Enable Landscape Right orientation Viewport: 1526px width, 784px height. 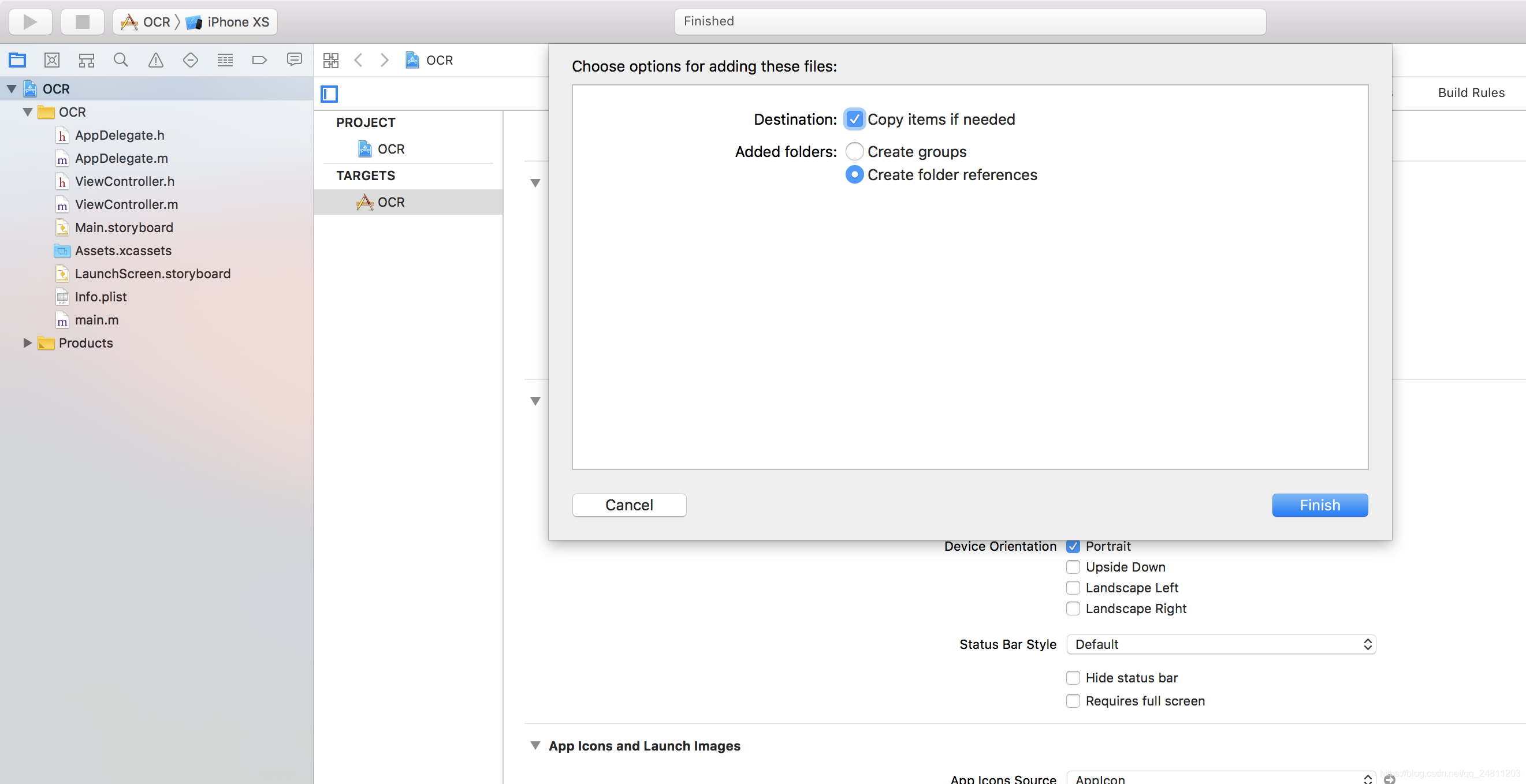pyautogui.click(x=1072, y=608)
